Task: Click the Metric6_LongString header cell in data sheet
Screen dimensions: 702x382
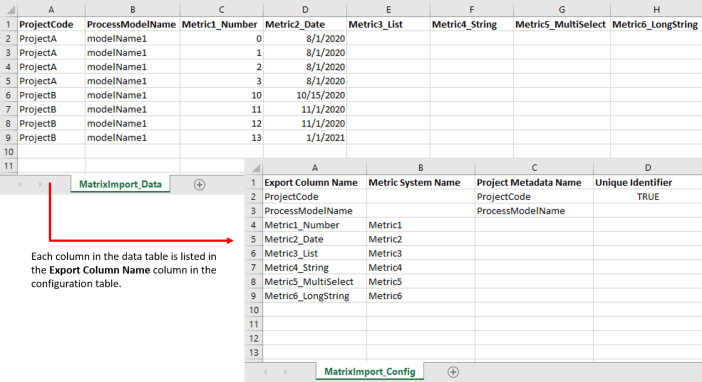Action: coord(656,24)
